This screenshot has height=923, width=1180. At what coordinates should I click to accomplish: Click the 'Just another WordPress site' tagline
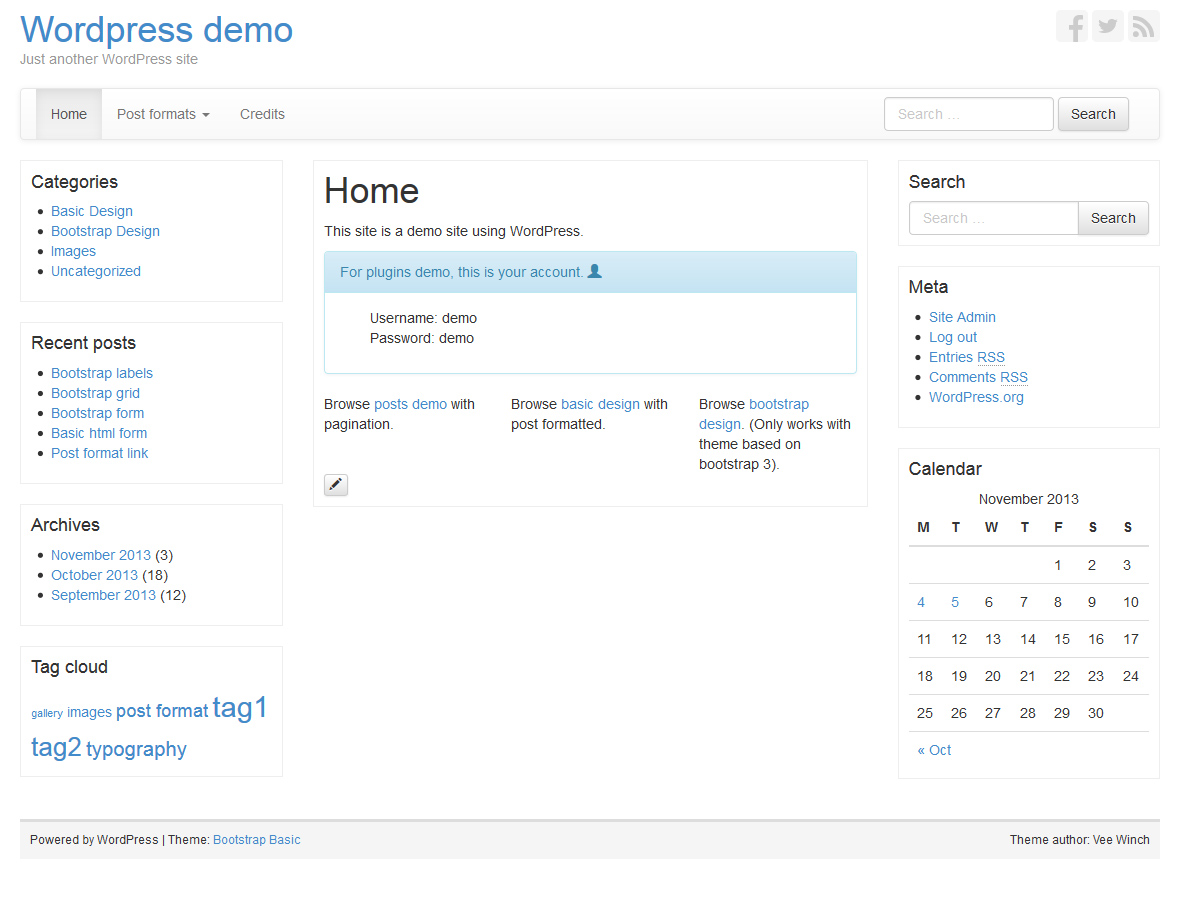click(108, 59)
